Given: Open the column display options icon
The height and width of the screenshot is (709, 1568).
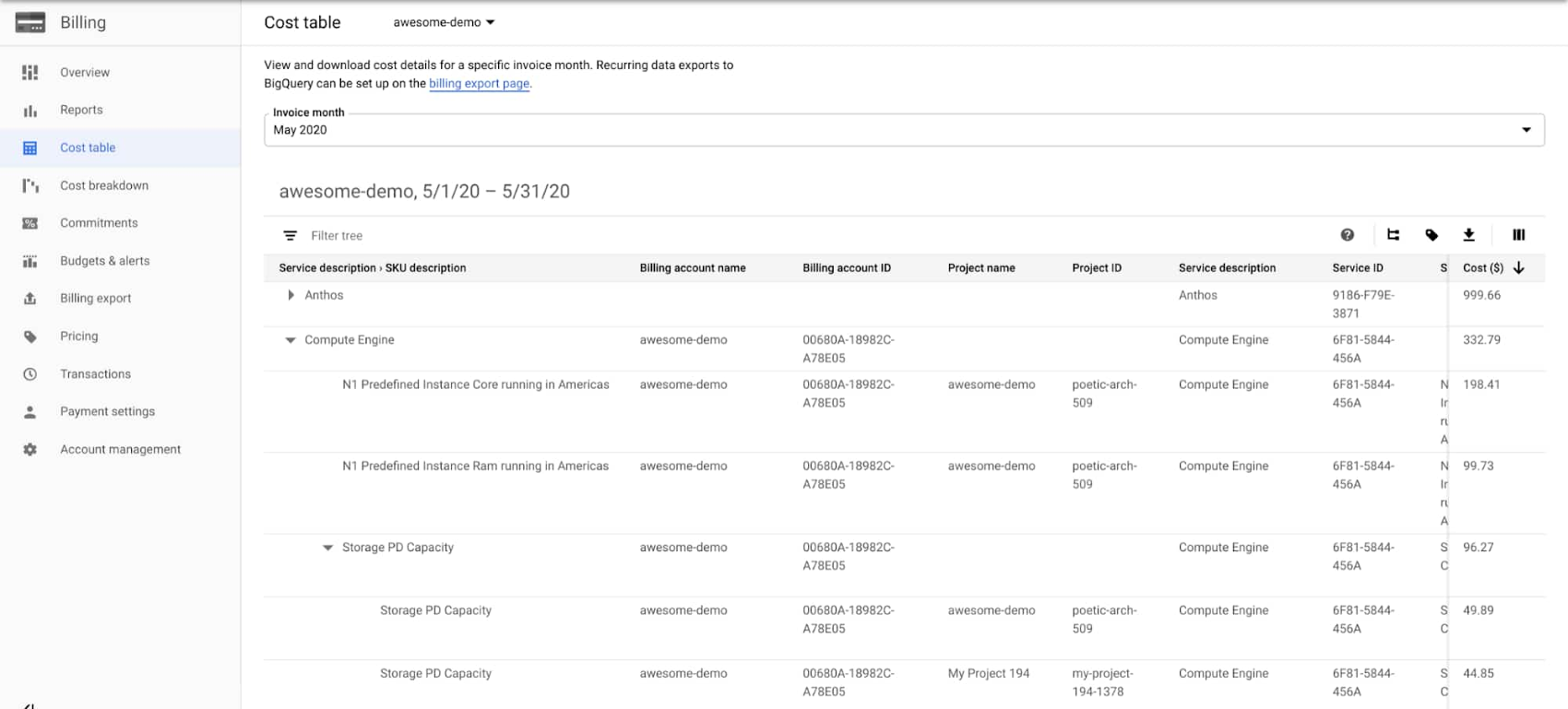Looking at the screenshot, I should coord(1519,235).
